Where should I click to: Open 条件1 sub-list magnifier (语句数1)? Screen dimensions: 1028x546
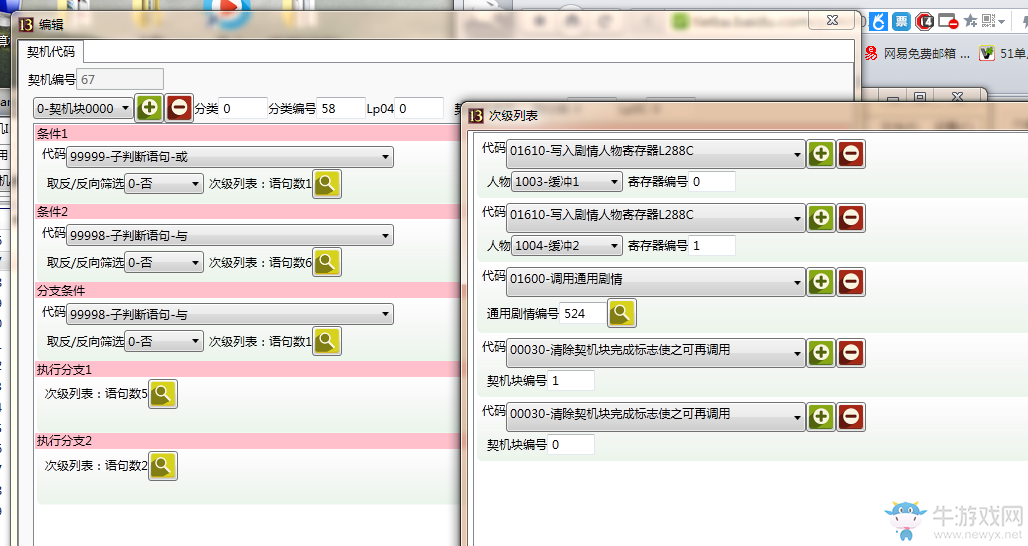[326, 184]
